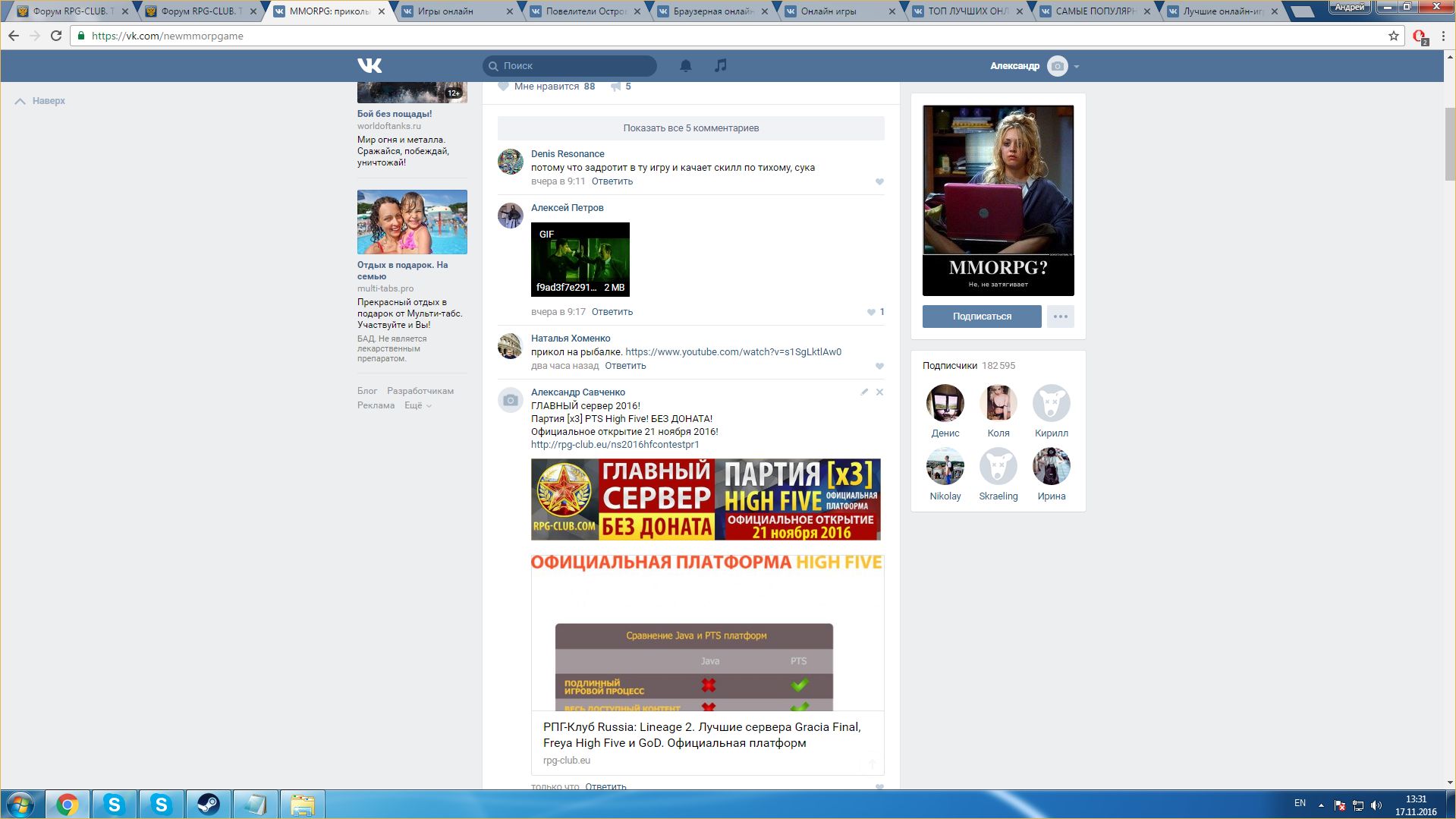Click the red extension icon in toolbar

click(x=1419, y=36)
